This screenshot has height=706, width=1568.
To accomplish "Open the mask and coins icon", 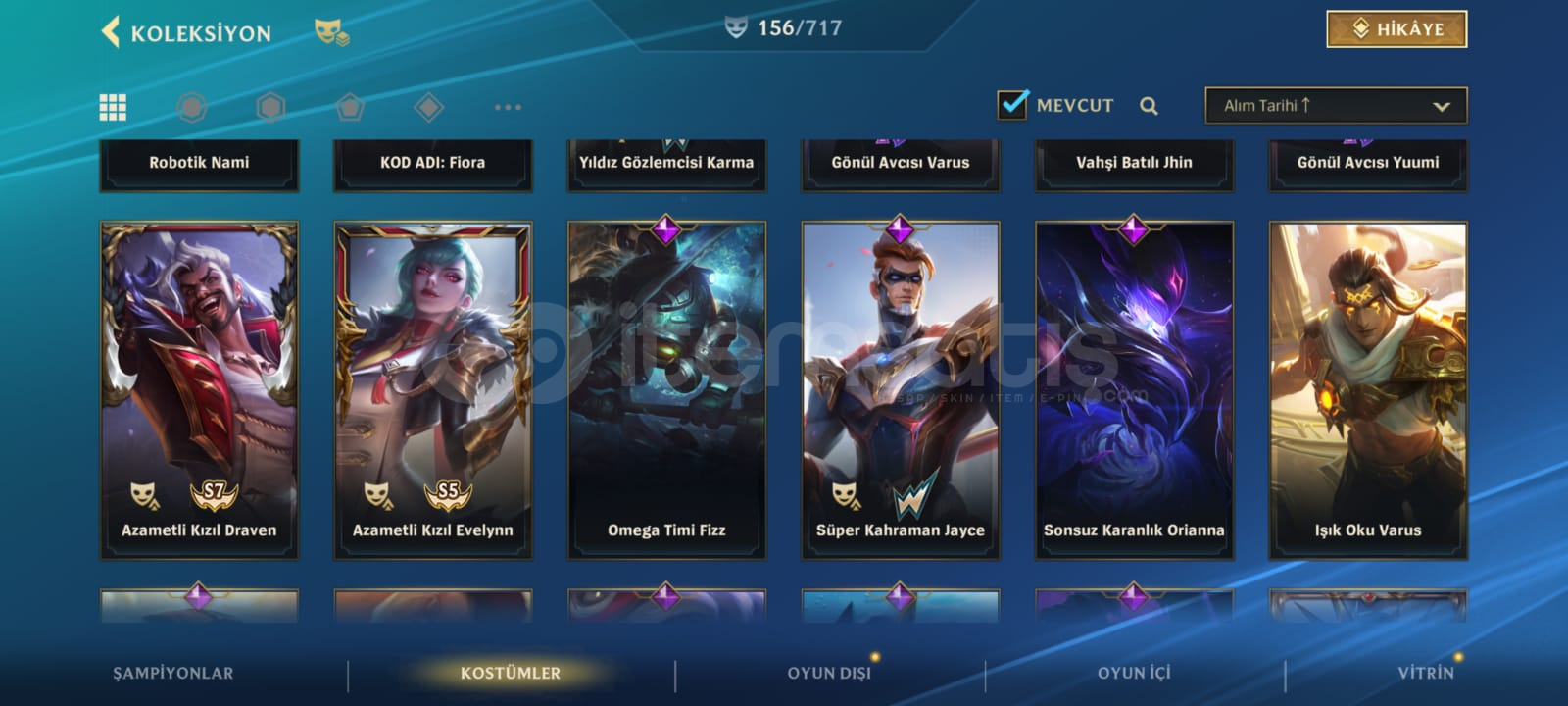I will [x=331, y=32].
